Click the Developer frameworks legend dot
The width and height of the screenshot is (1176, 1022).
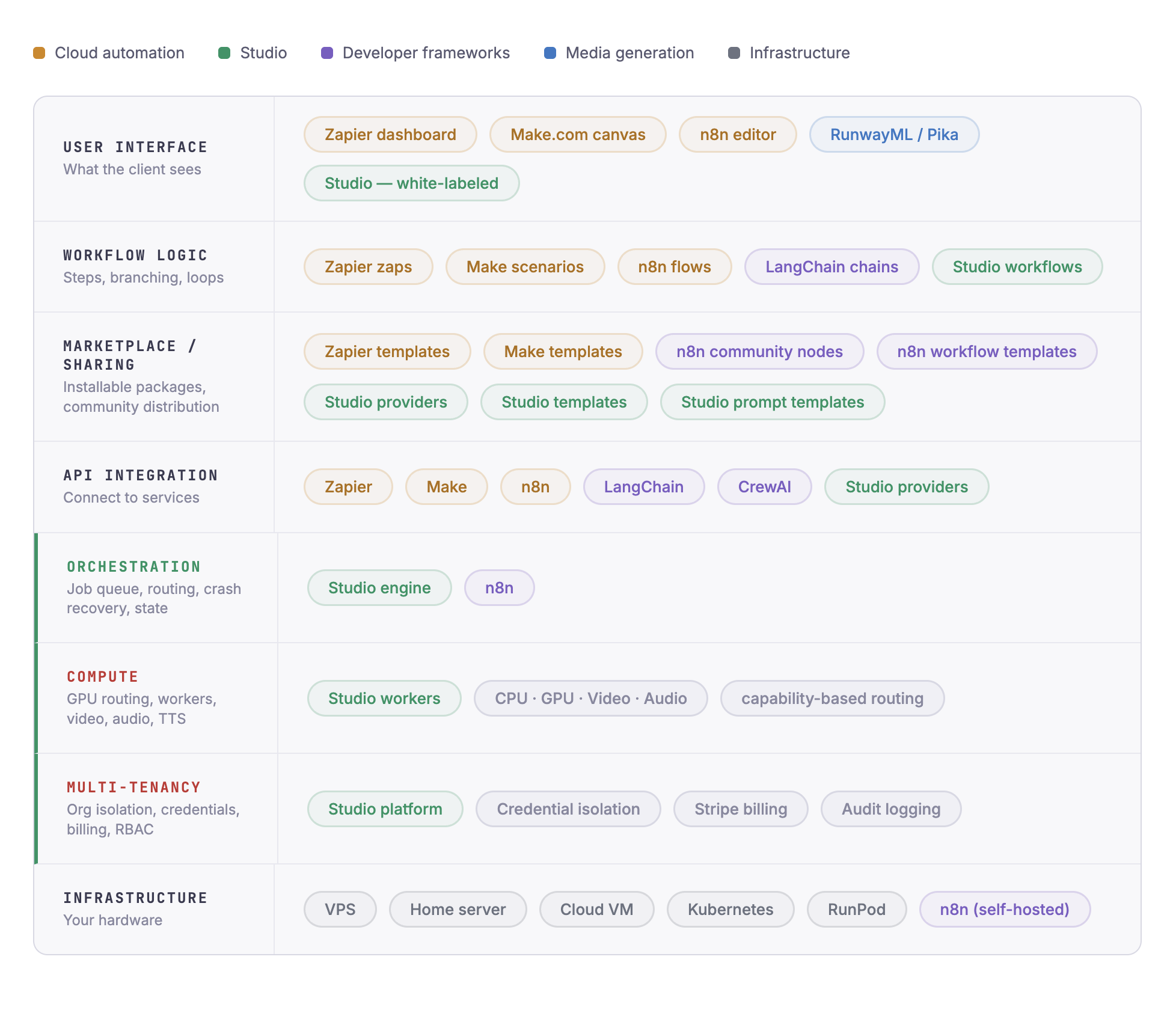pos(326,53)
